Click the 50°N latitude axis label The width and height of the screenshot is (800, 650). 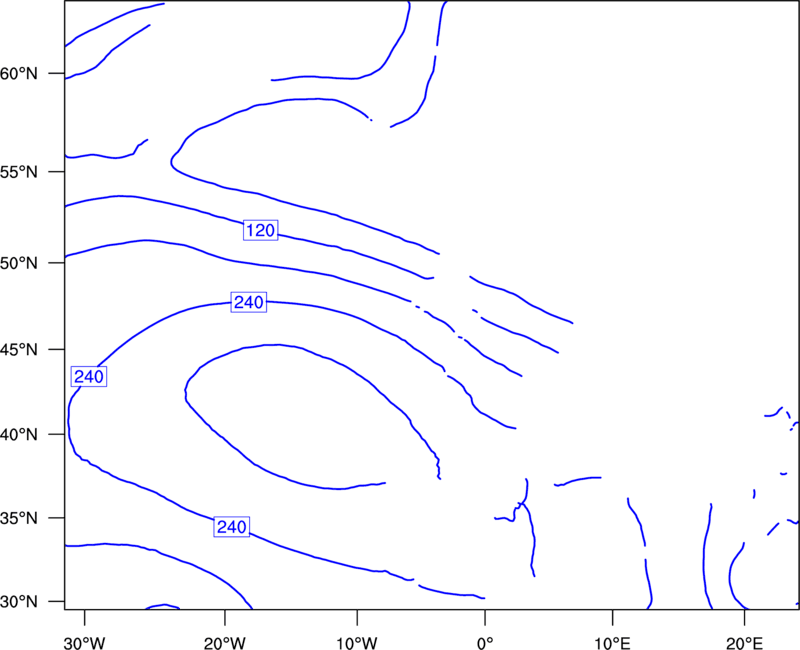click(19, 264)
